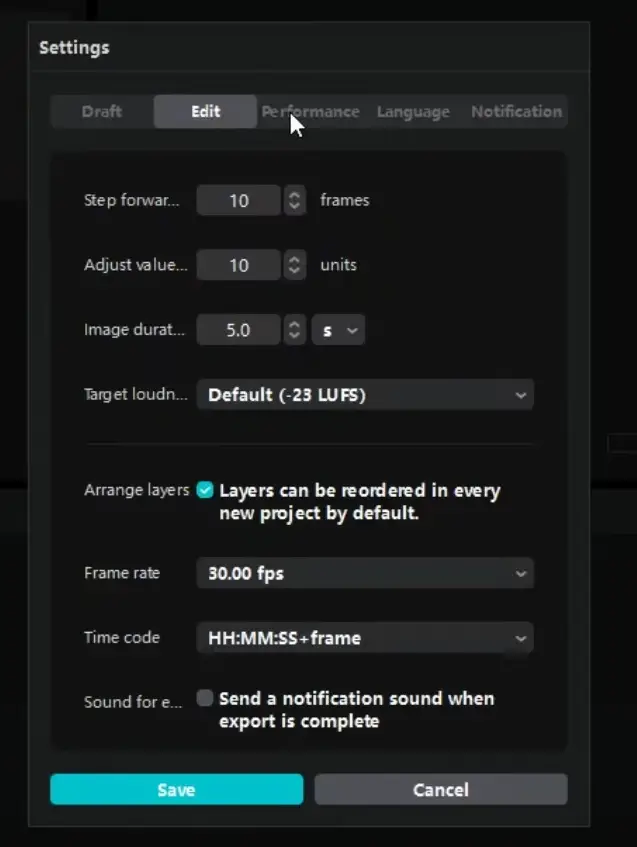Open the Target loudness dropdown
Viewport: 637px width, 847px height.
click(x=364, y=394)
